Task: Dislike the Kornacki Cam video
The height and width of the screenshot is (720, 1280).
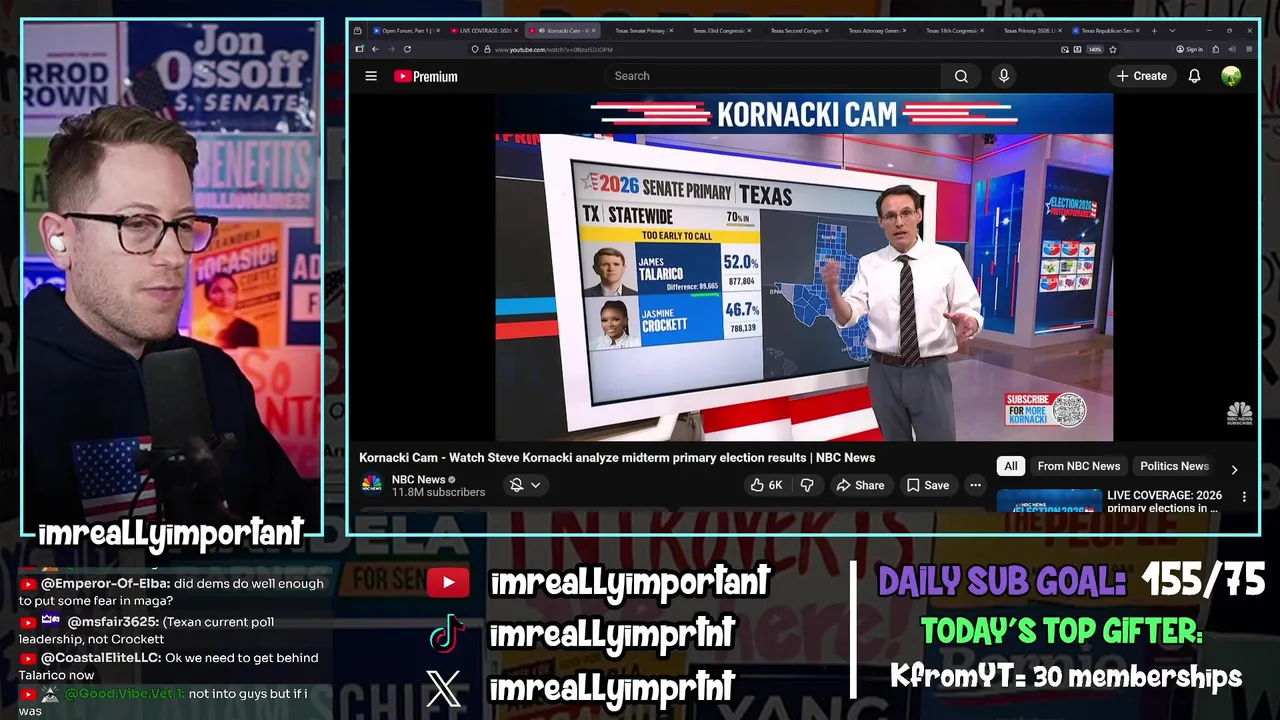Action: (x=807, y=485)
